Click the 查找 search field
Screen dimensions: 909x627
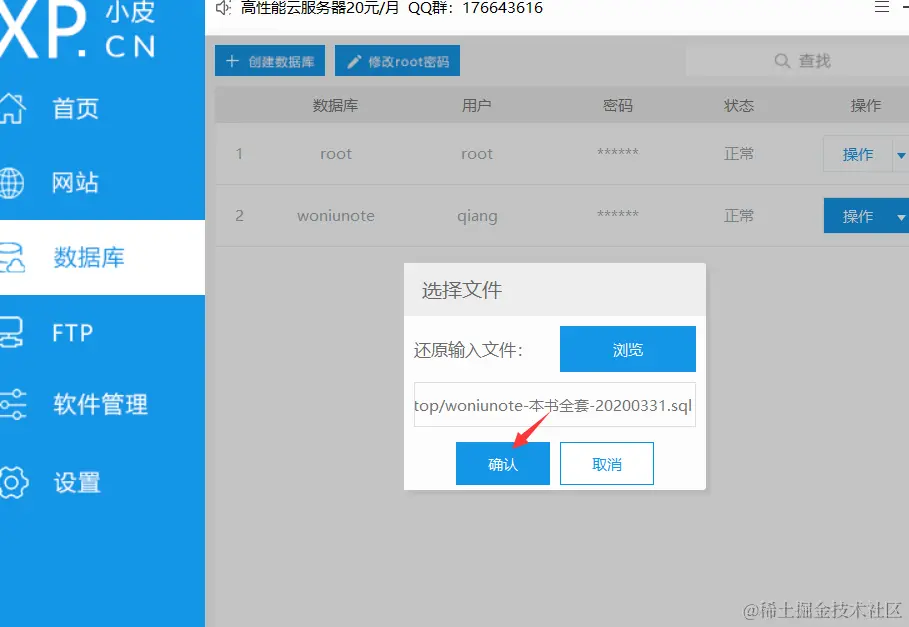click(798, 61)
